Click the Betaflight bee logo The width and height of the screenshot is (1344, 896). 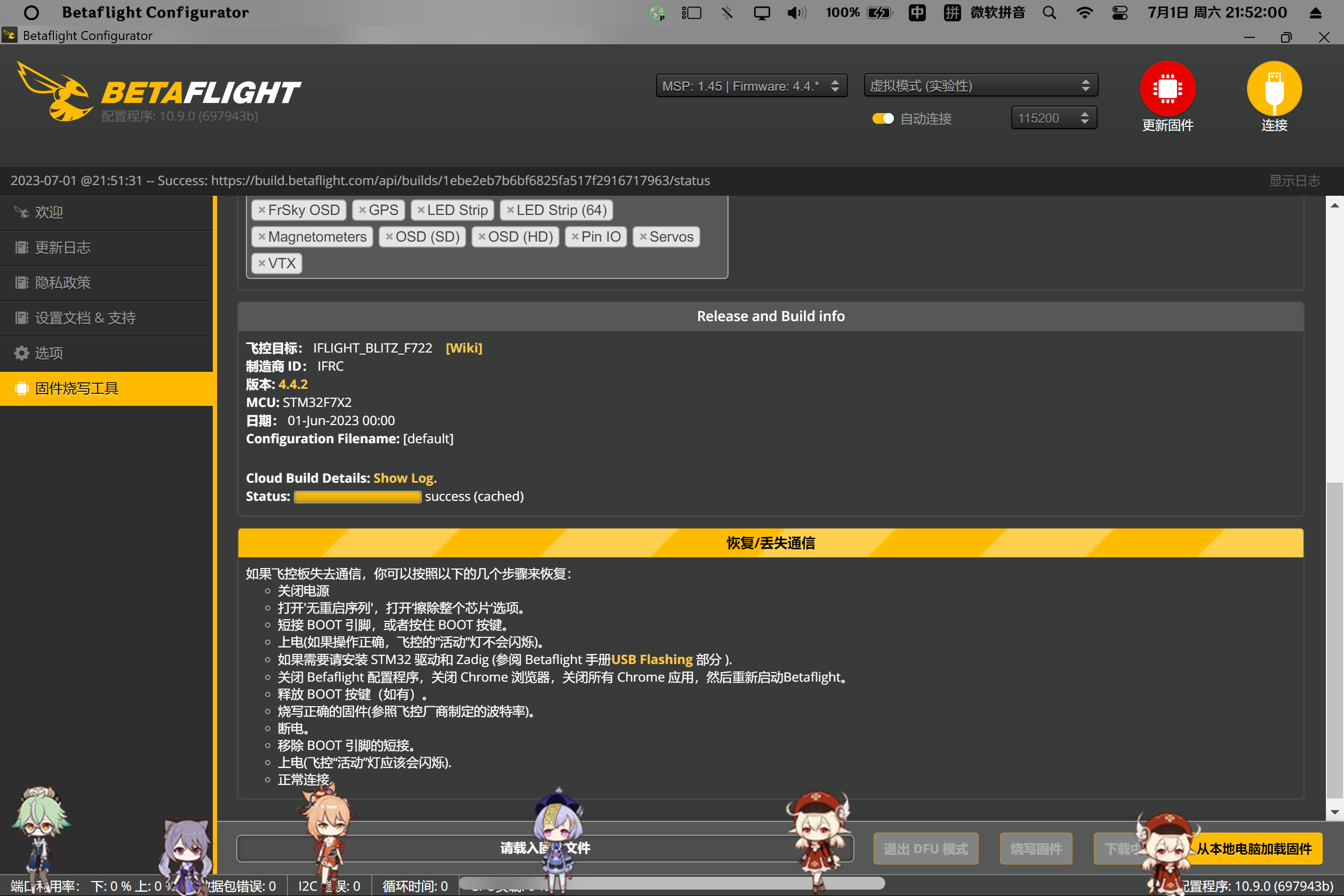tap(54, 91)
